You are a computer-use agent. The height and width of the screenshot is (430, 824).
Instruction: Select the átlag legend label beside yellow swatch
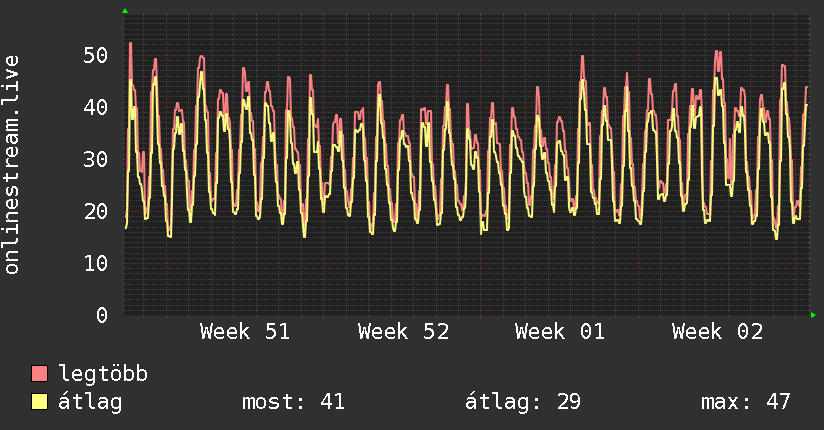click(x=90, y=402)
